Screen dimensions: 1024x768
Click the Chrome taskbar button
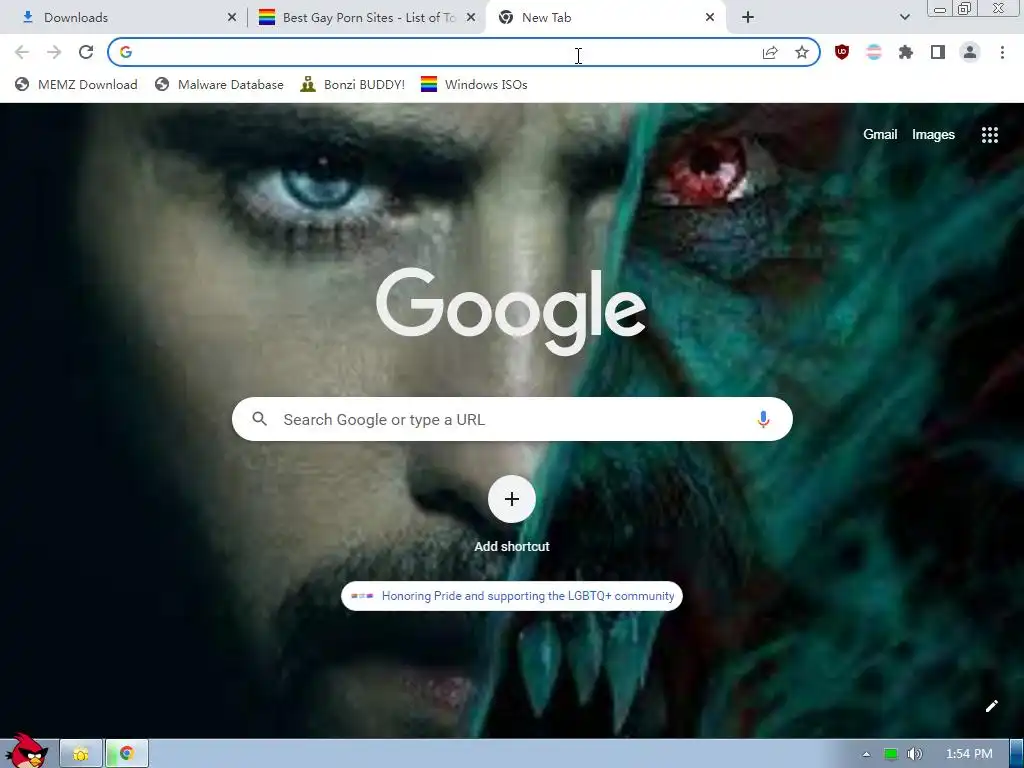coord(127,754)
